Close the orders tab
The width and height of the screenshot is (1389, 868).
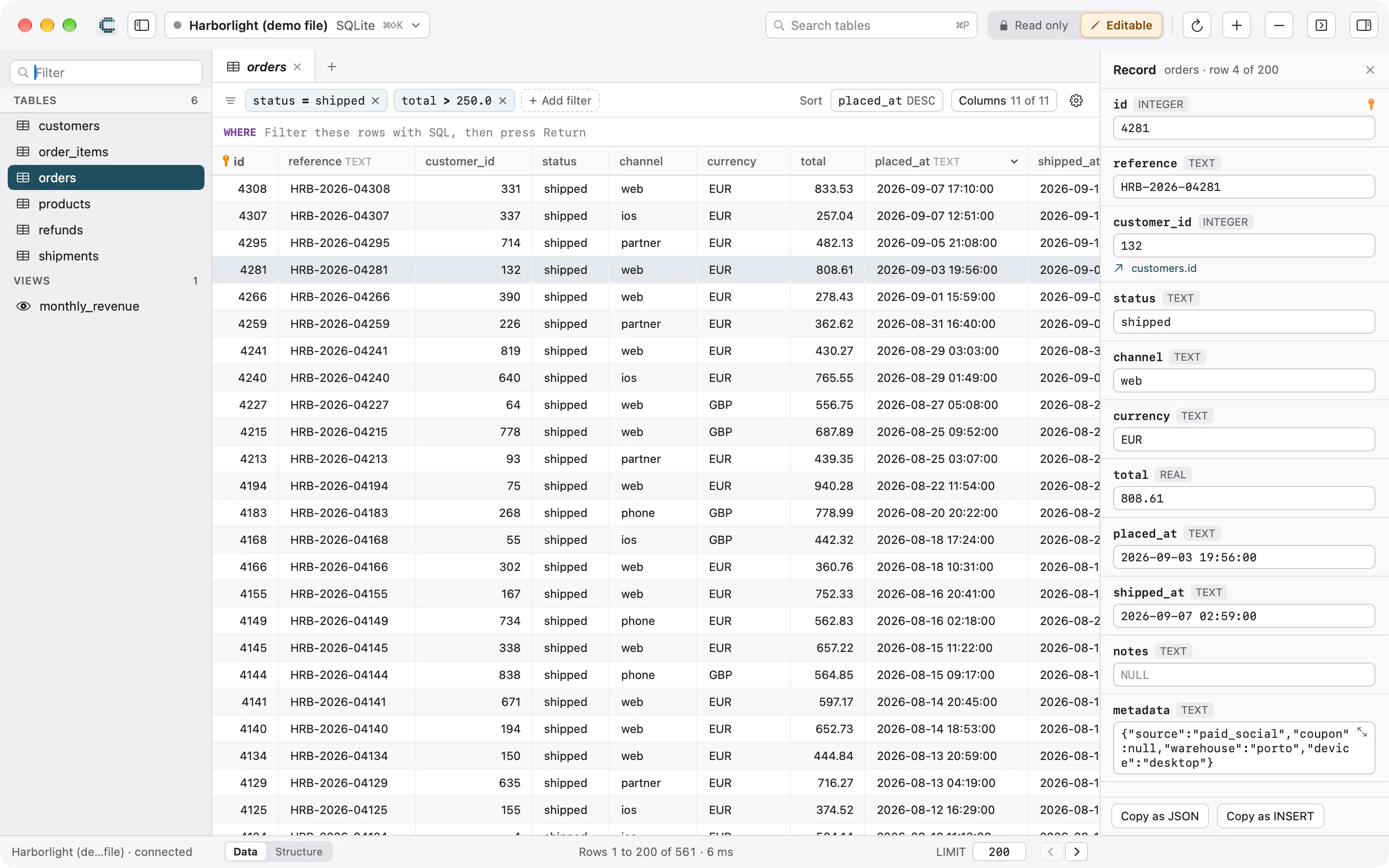[x=297, y=67]
